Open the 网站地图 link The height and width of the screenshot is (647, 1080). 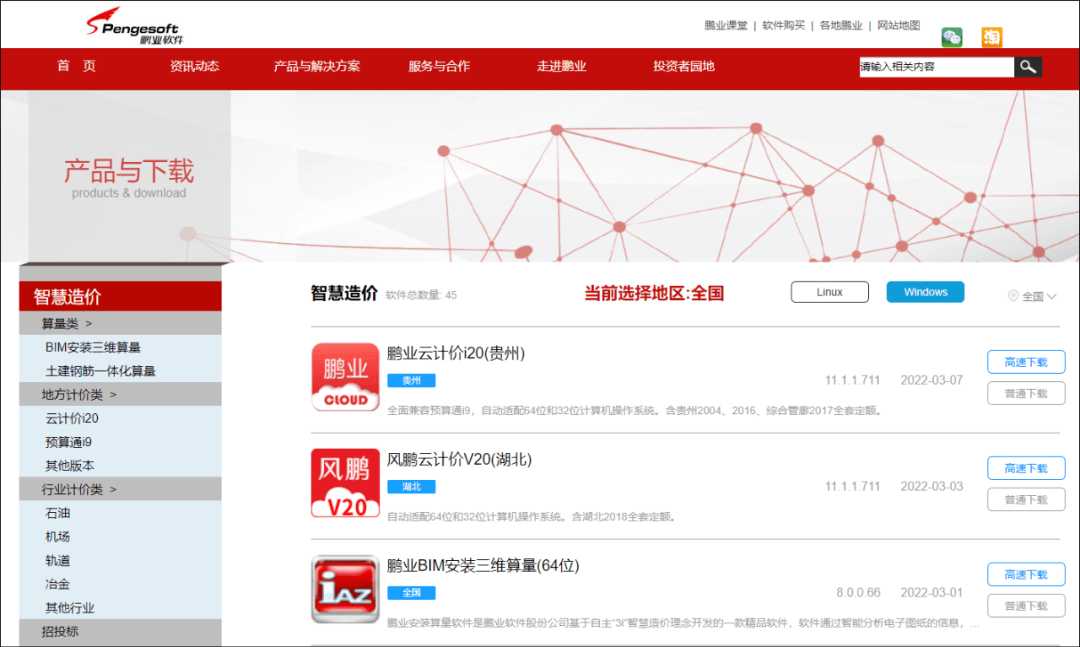click(898, 25)
